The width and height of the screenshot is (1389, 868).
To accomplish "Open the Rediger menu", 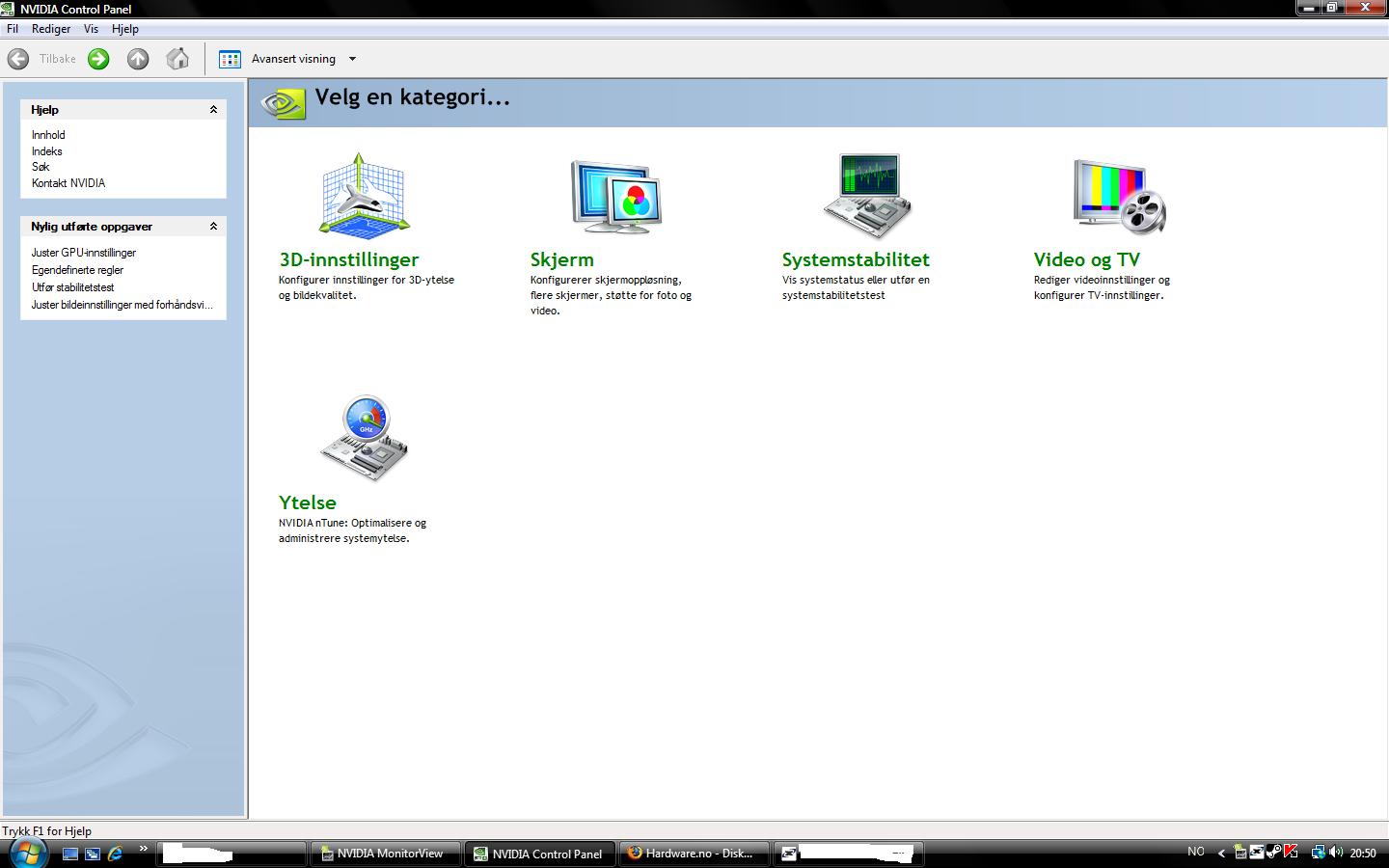I will [51, 29].
